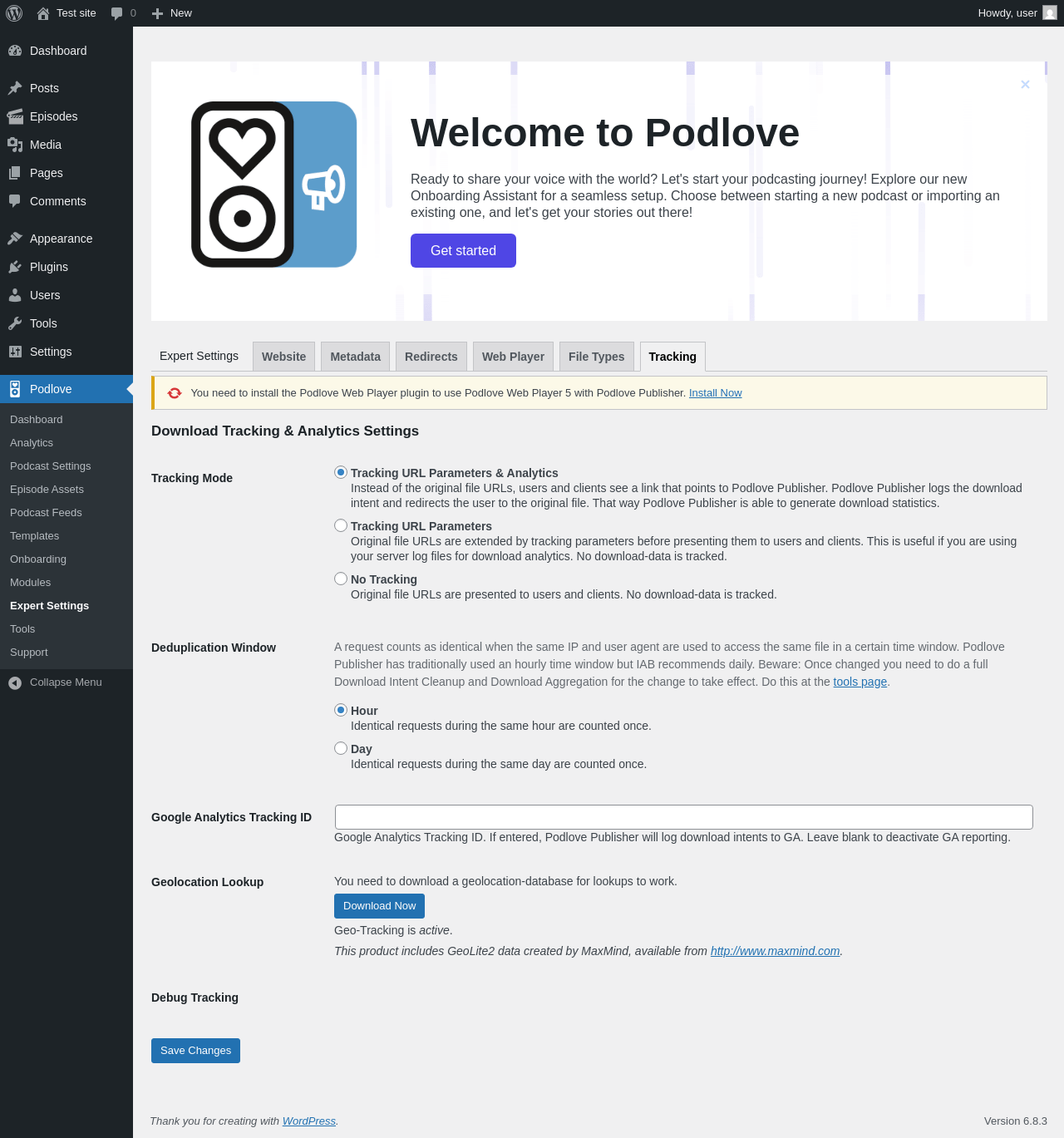This screenshot has width=1064, height=1138.
Task: Select Day deduplication window
Action: coord(341,748)
